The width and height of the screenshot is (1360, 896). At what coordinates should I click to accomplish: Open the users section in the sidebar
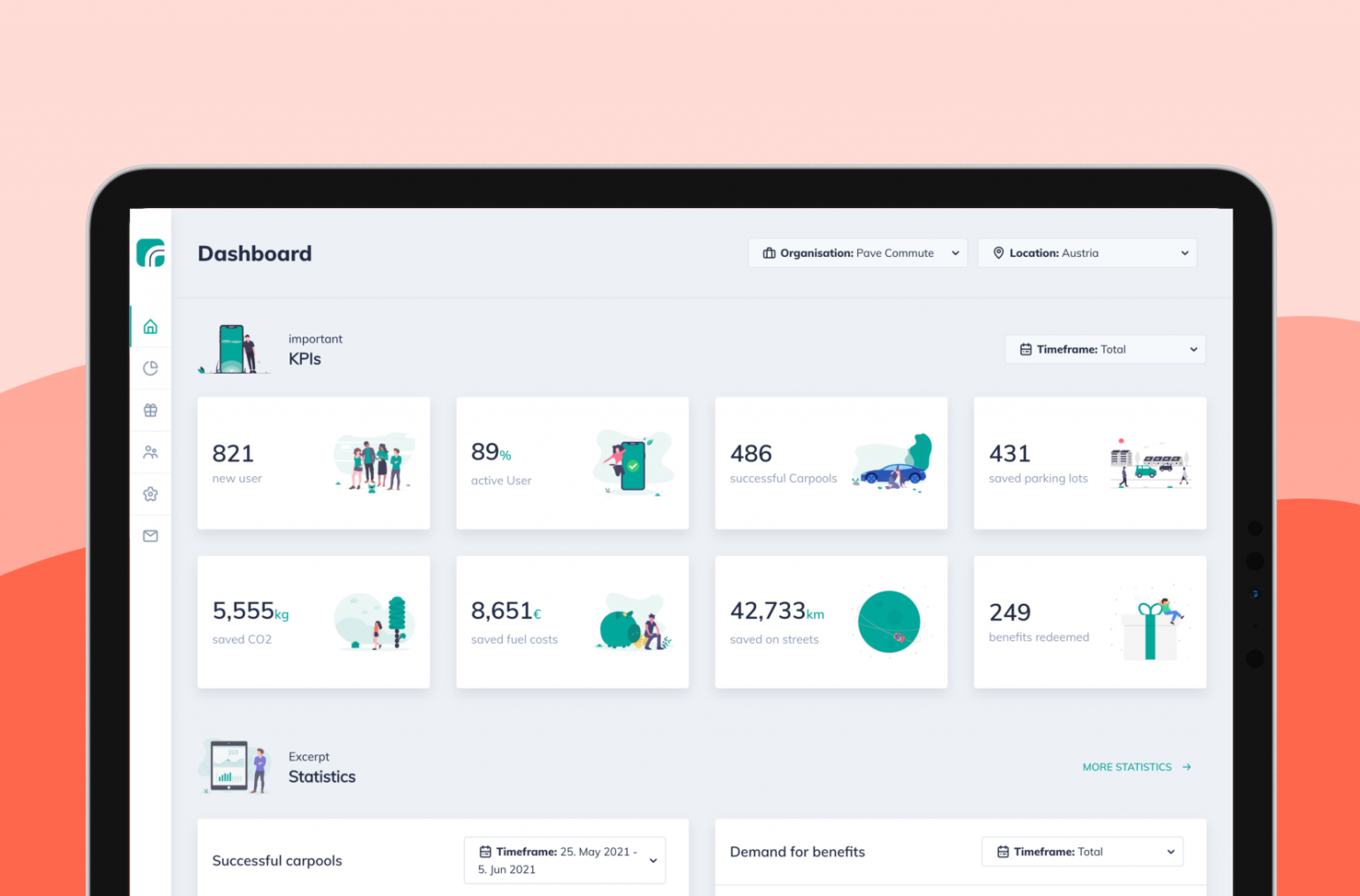pyautogui.click(x=151, y=452)
